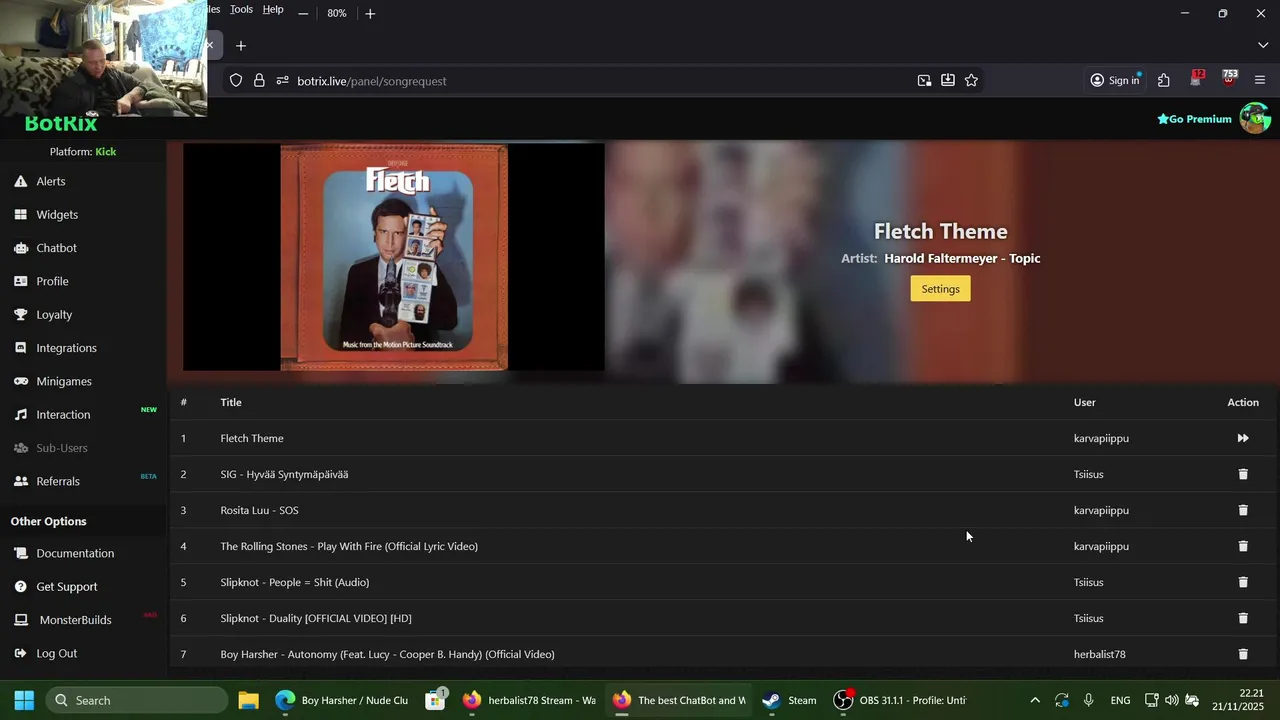Image resolution: width=1280 pixels, height=720 pixels.
Task: Sign in to the Firefox account
Action: (1115, 81)
